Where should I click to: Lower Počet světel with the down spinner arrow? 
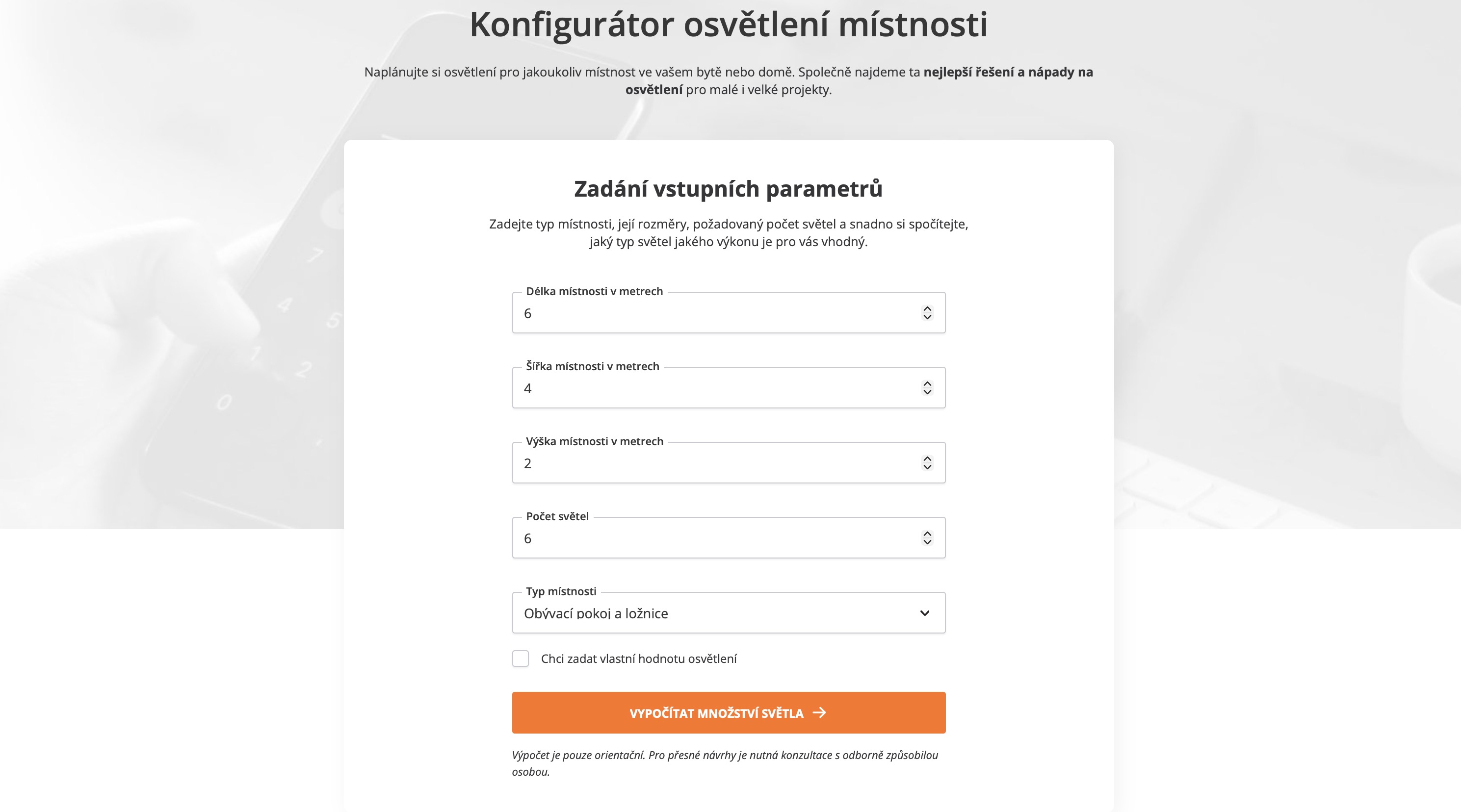(x=927, y=542)
